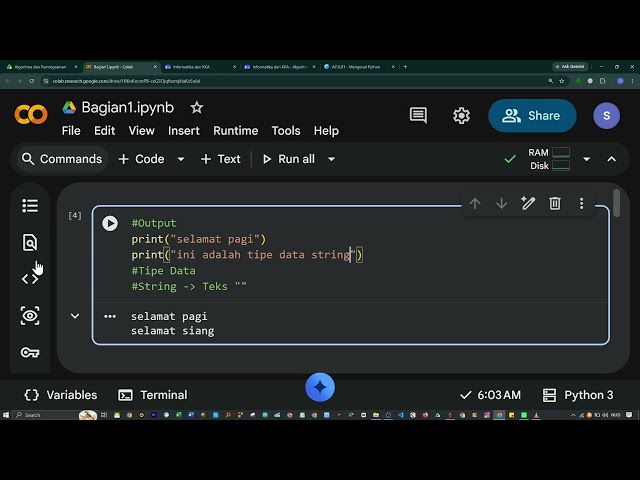Open the Tools menu
Screen dimensions: 640x480
(x=286, y=131)
